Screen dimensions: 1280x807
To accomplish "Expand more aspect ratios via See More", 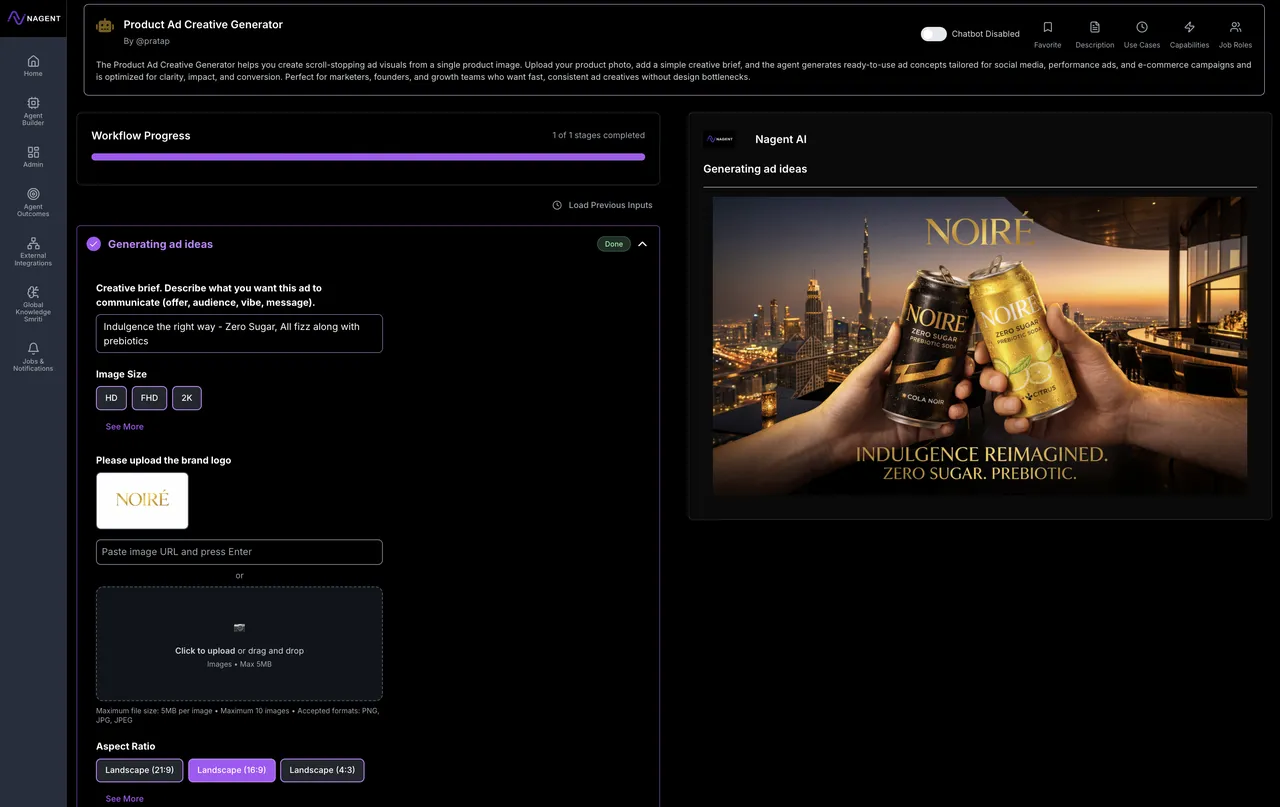I will coord(125,799).
